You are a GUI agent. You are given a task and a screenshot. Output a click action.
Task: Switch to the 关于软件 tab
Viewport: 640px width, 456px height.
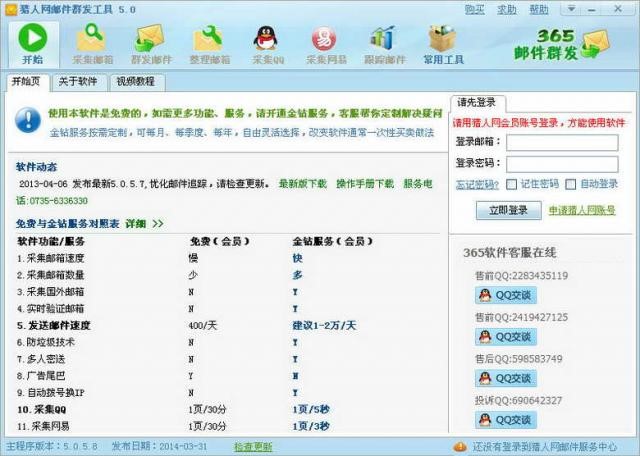[78, 82]
